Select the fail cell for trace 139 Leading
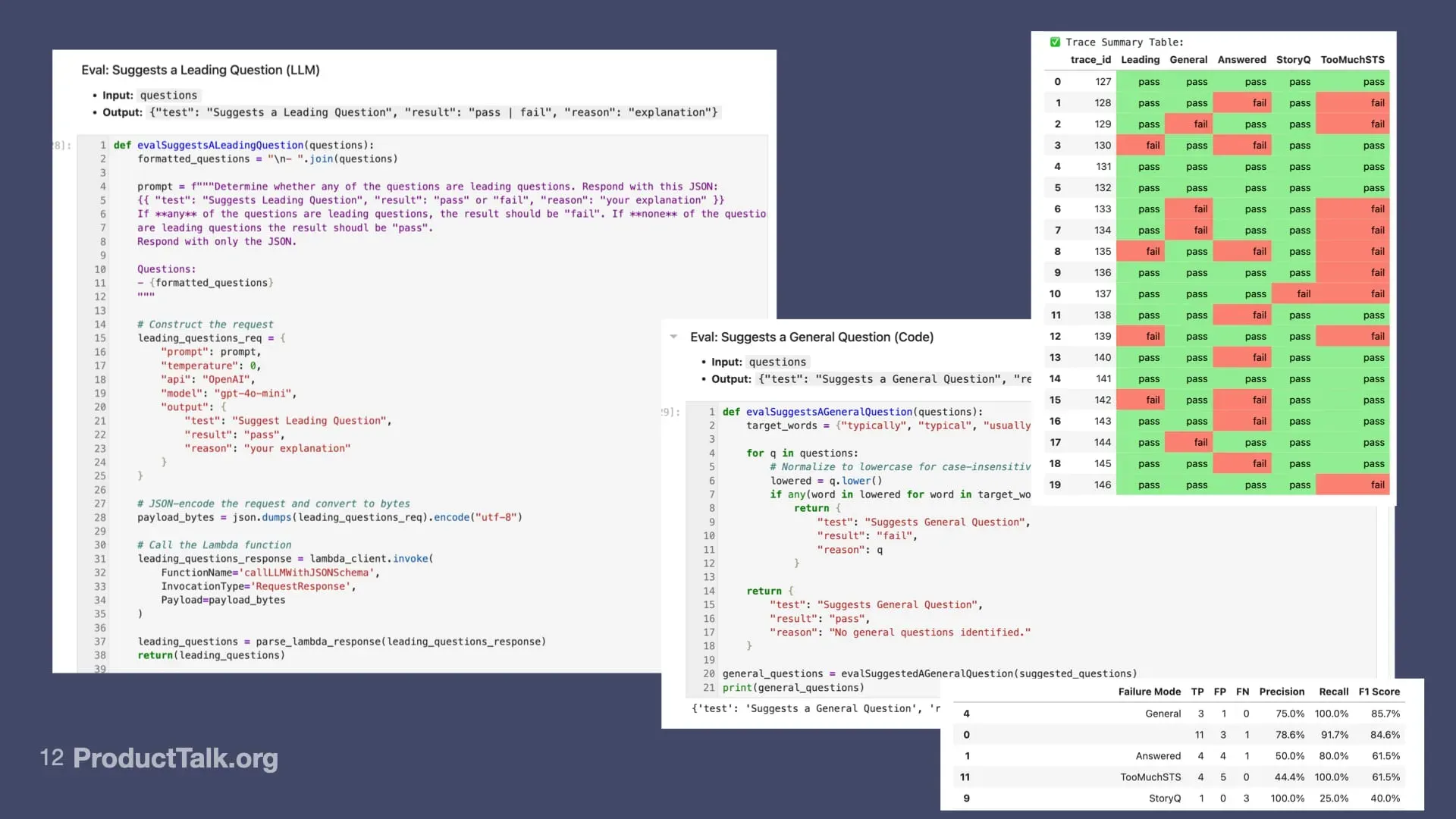Screen dimensions: 1456x819 pyautogui.click(x=1148, y=336)
